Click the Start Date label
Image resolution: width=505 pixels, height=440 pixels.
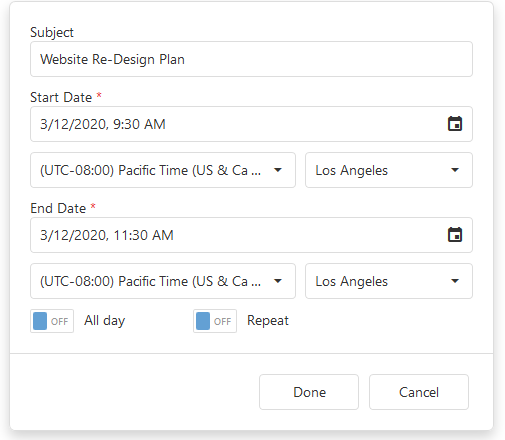(61, 97)
